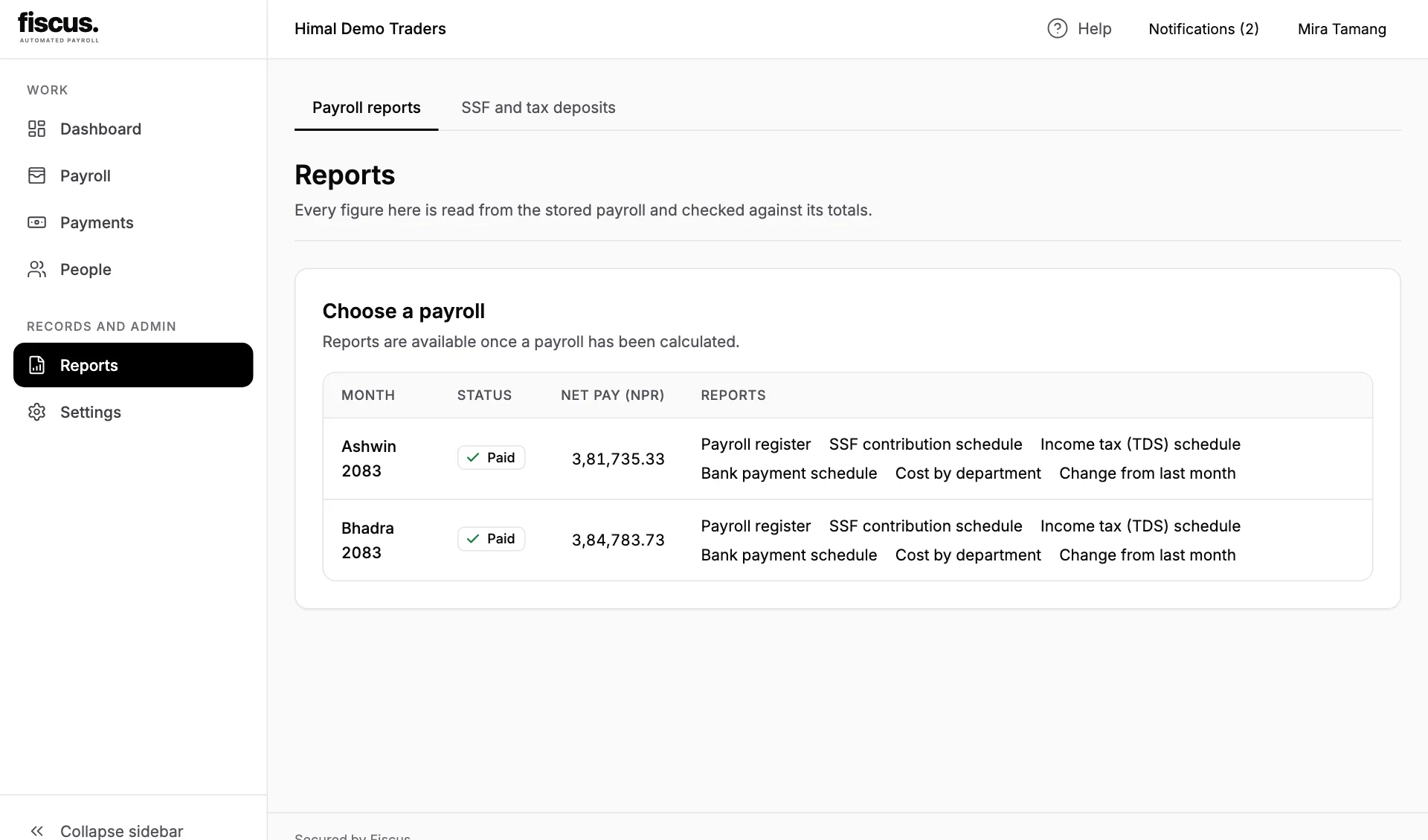Click the Settings gear icon
The image size is (1428, 840).
click(x=36, y=412)
